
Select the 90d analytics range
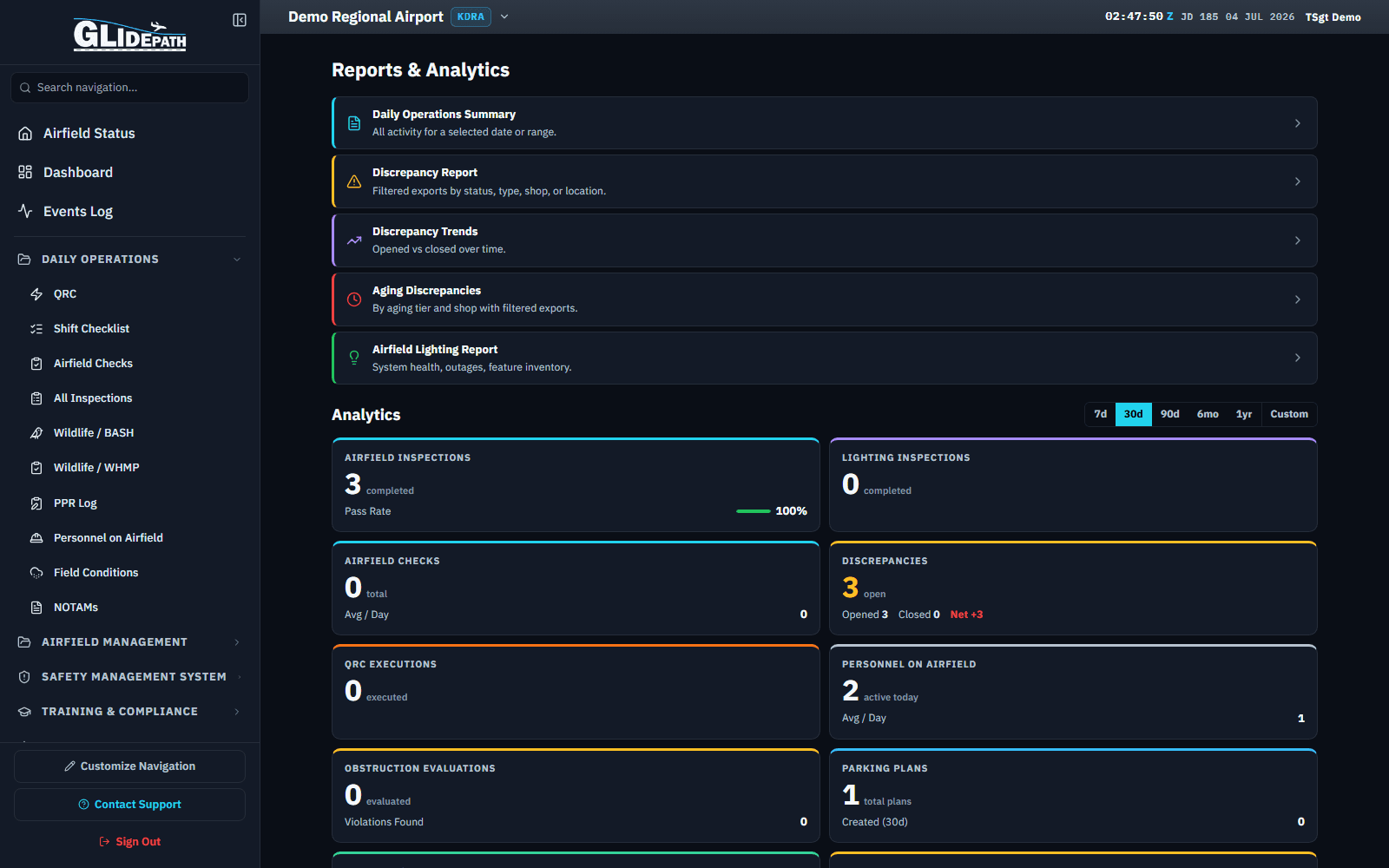[x=1170, y=414]
